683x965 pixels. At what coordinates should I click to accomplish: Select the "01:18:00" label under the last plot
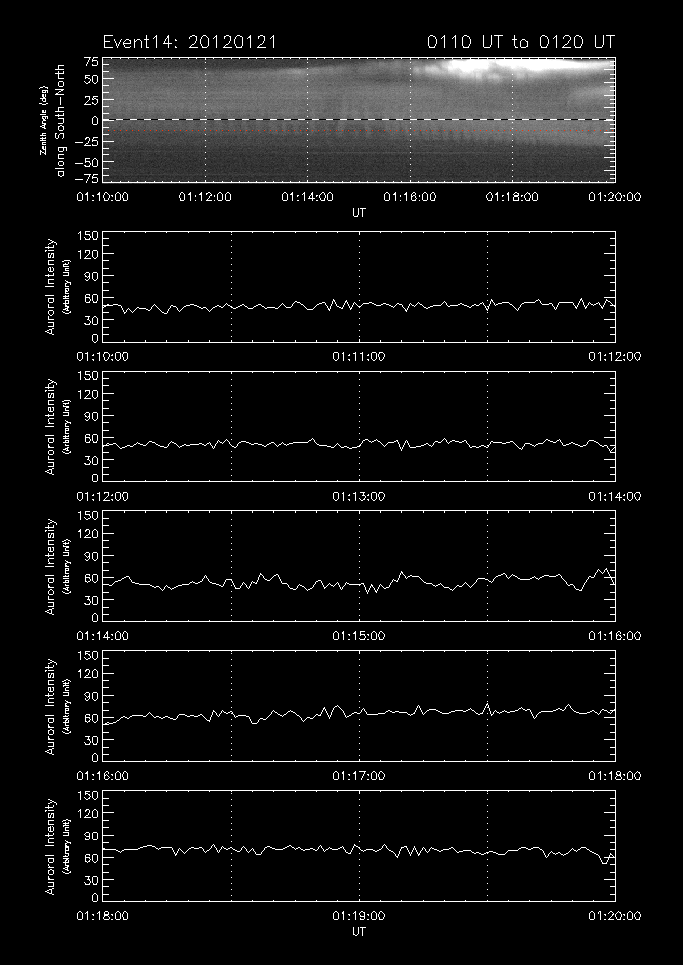pos(103,916)
